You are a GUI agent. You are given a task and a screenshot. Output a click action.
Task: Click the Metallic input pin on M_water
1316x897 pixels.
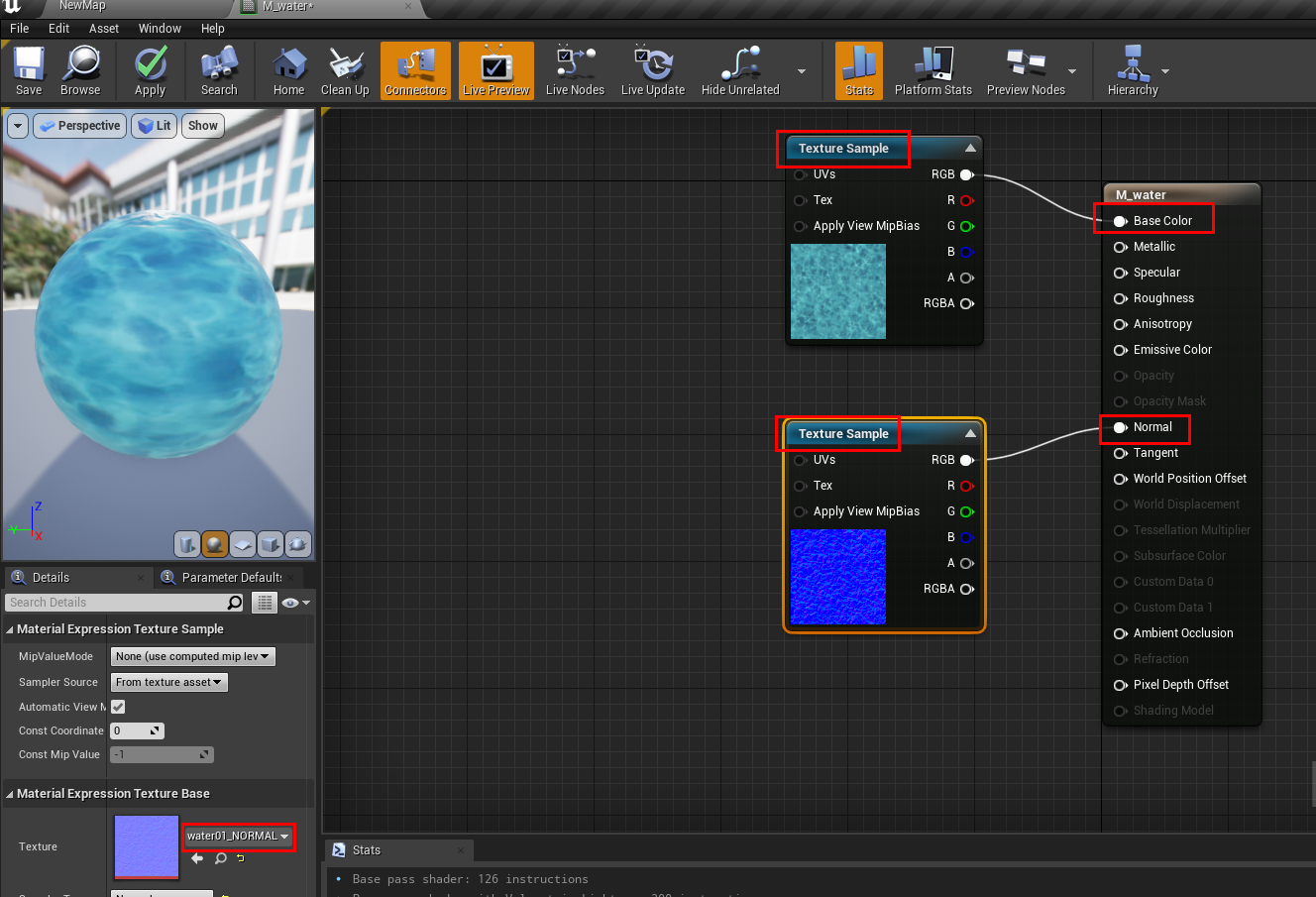pos(1121,247)
